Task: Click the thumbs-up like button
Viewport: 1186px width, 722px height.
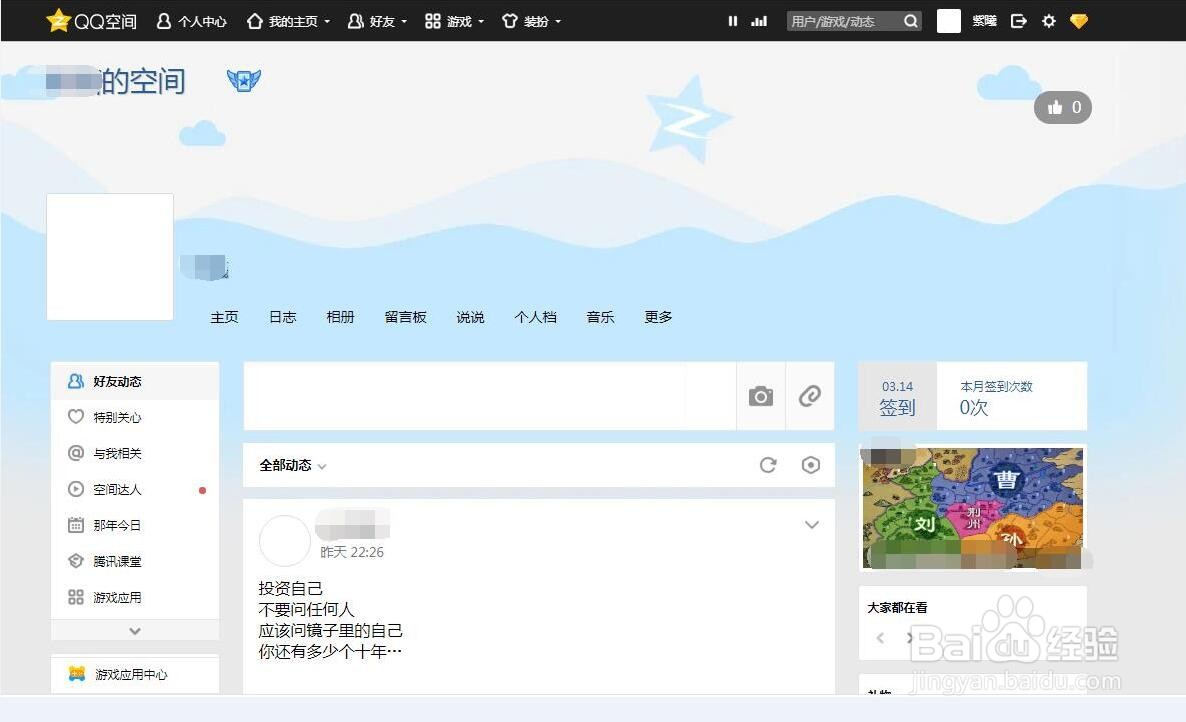Action: [1063, 107]
